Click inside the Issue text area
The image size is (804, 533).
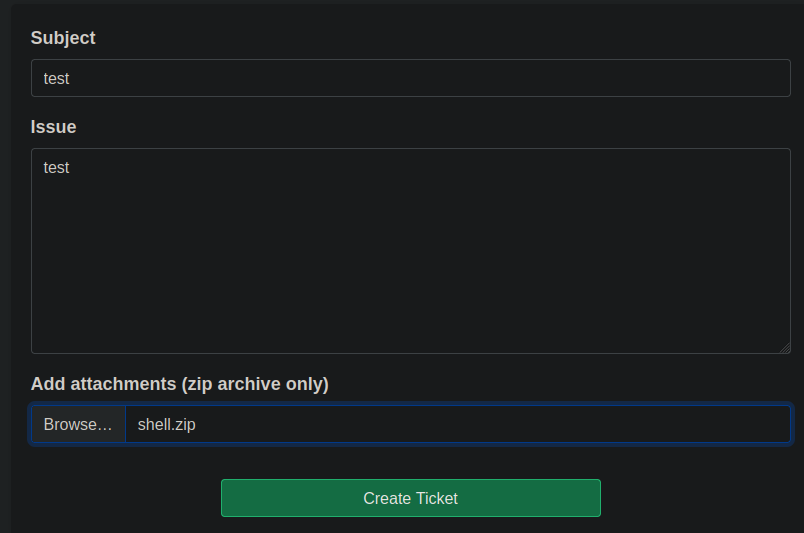[410, 250]
